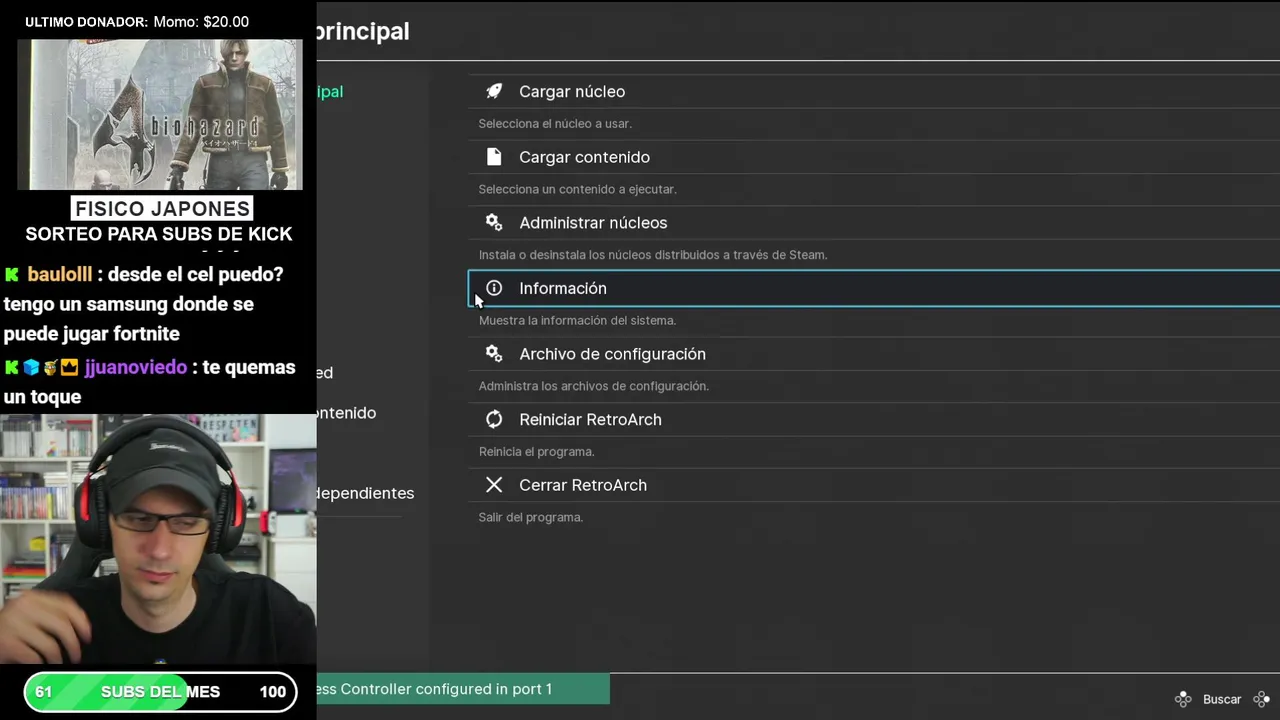Open Archivo de configuración entry
Screen dimensions: 1280x720
(874, 353)
